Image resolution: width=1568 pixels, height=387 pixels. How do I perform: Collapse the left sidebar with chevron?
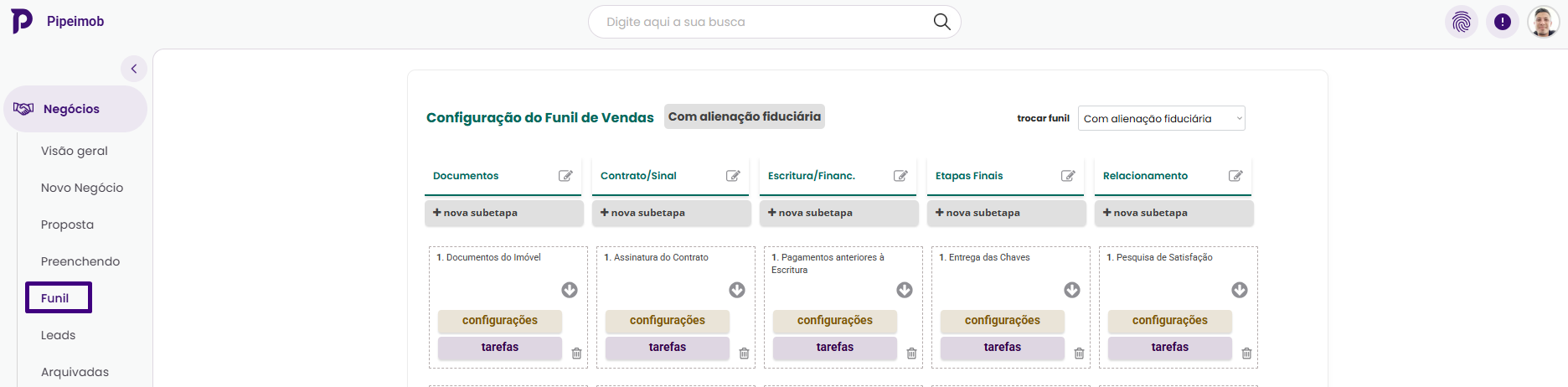pos(134,69)
